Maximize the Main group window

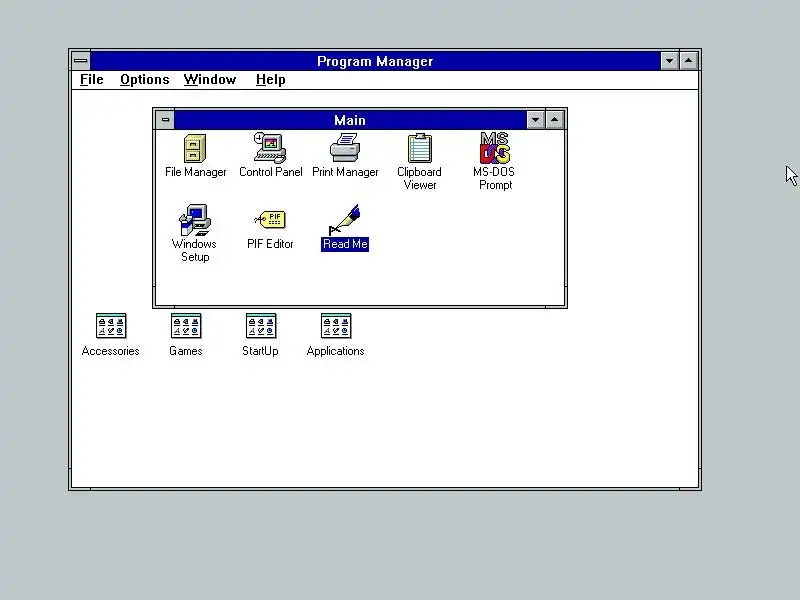[x=555, y=120]
